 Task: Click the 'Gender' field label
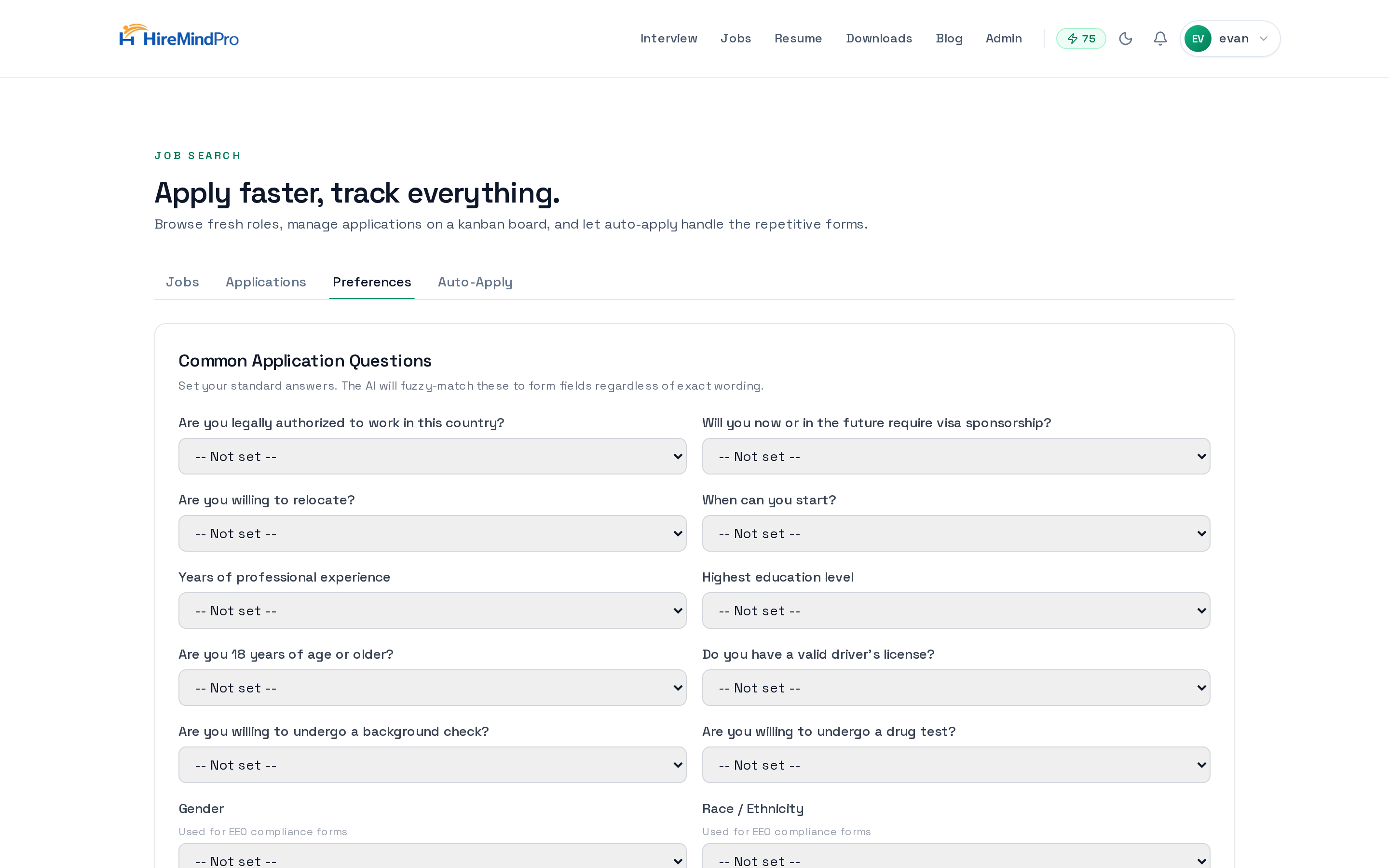tap(201, 808)
